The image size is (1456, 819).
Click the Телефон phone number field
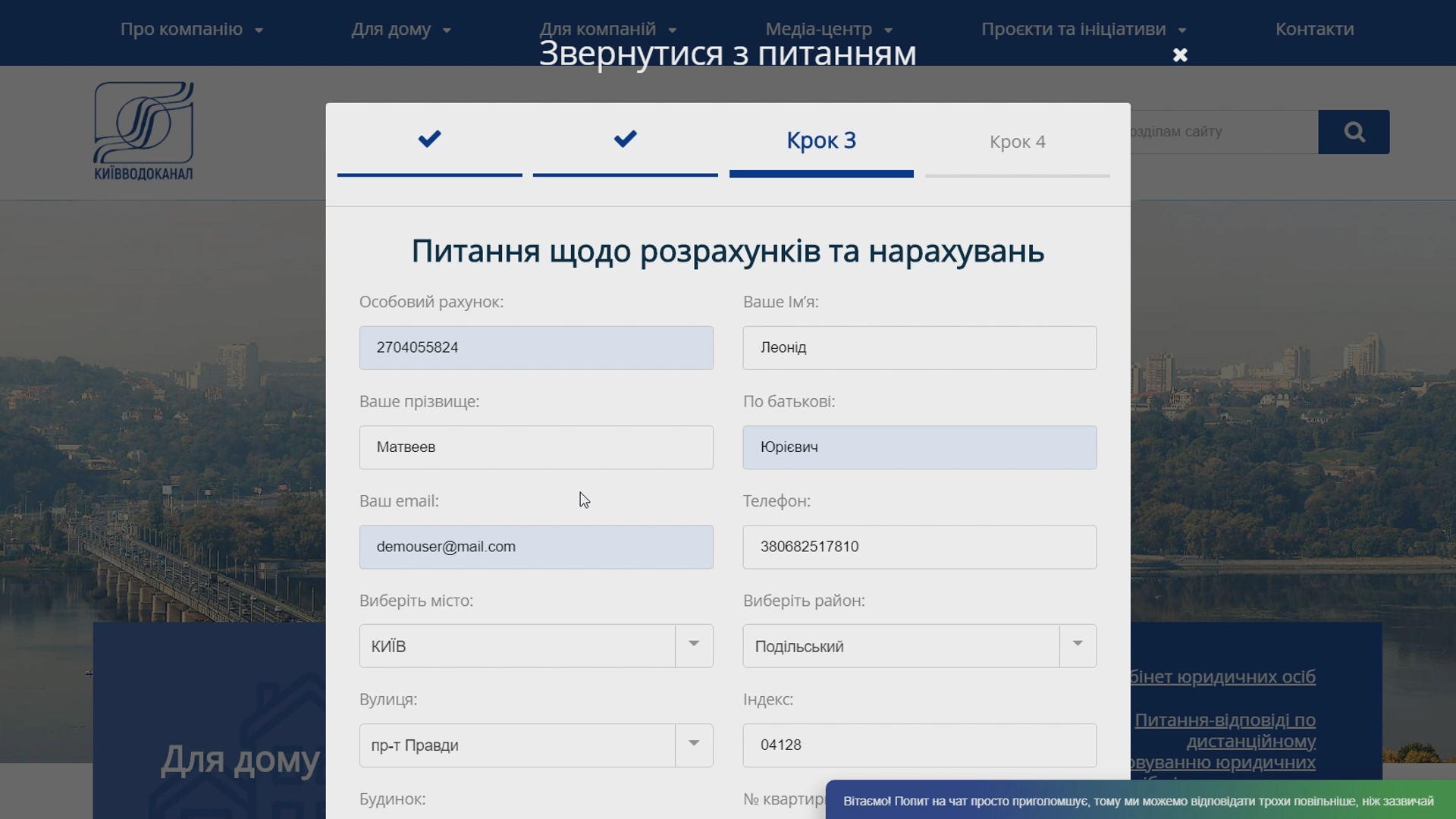[x=919, y=547]
